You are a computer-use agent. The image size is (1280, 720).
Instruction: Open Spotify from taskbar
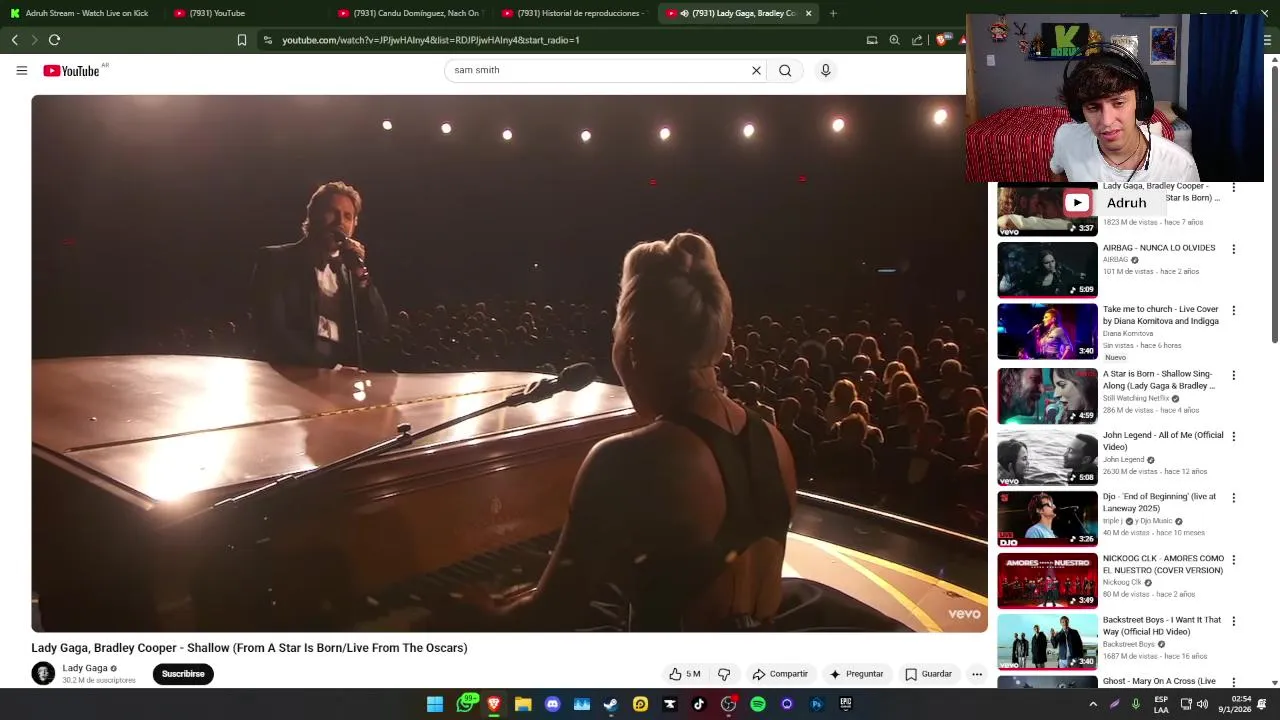point(758,704)
